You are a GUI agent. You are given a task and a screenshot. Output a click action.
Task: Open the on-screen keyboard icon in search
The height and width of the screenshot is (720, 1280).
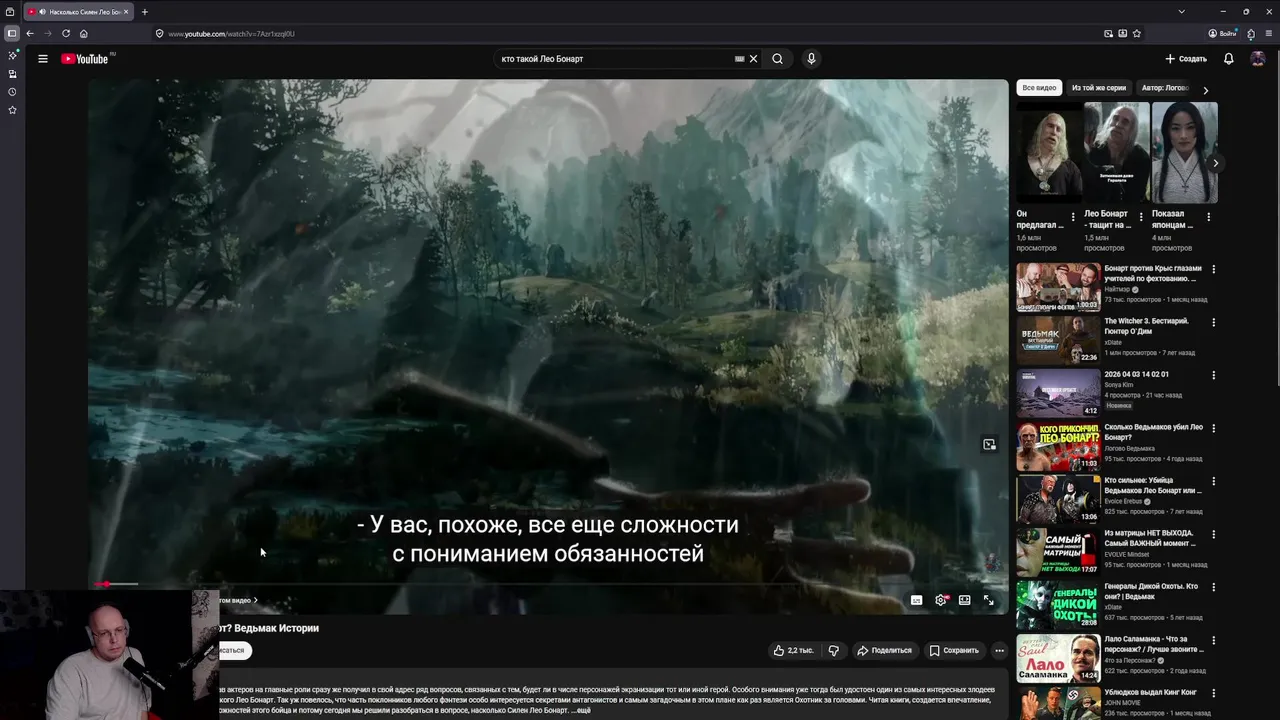point(740,59)
